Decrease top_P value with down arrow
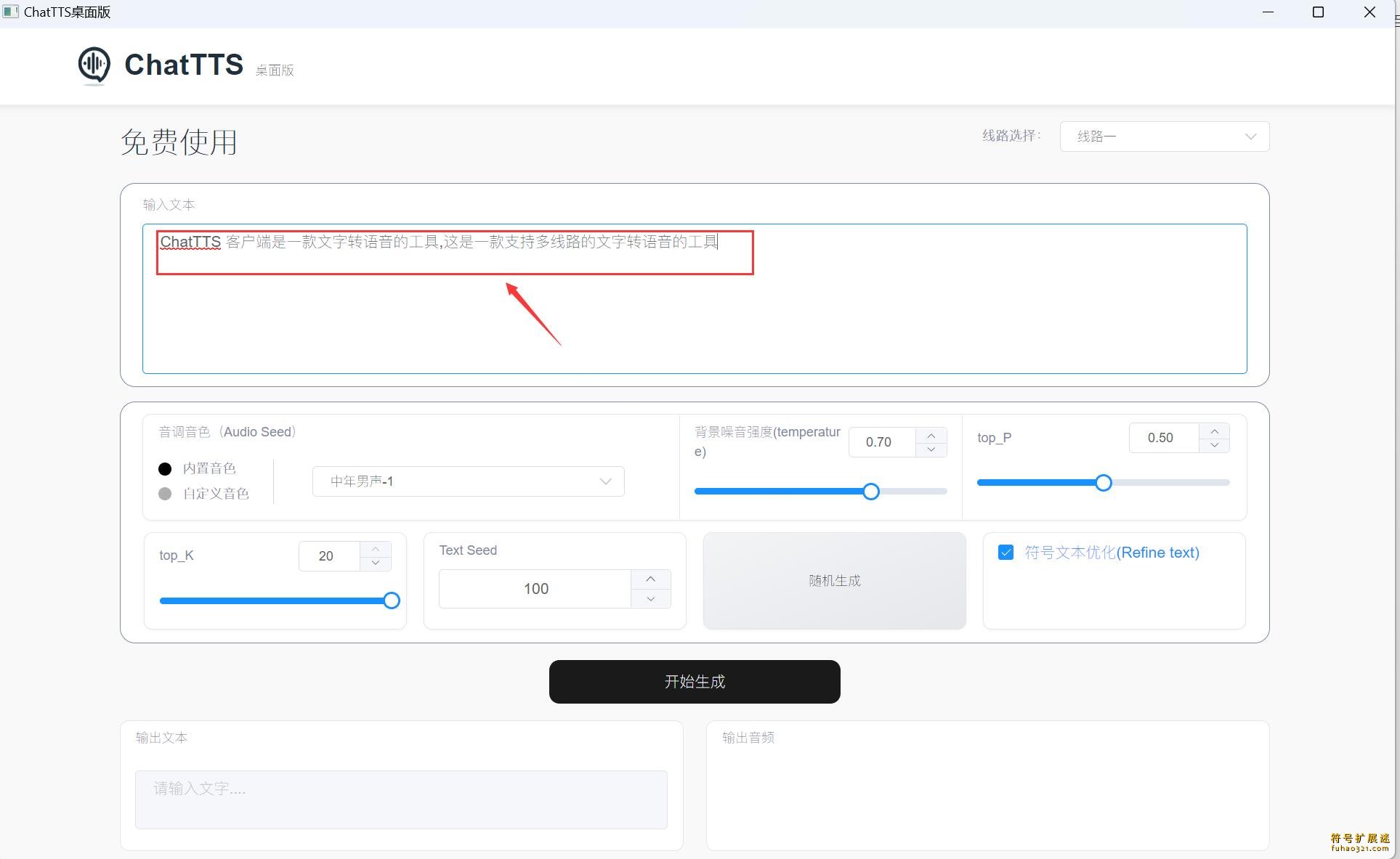Image resolution: width=1400 pixels, height=859 pixels. coord(1214,445)
